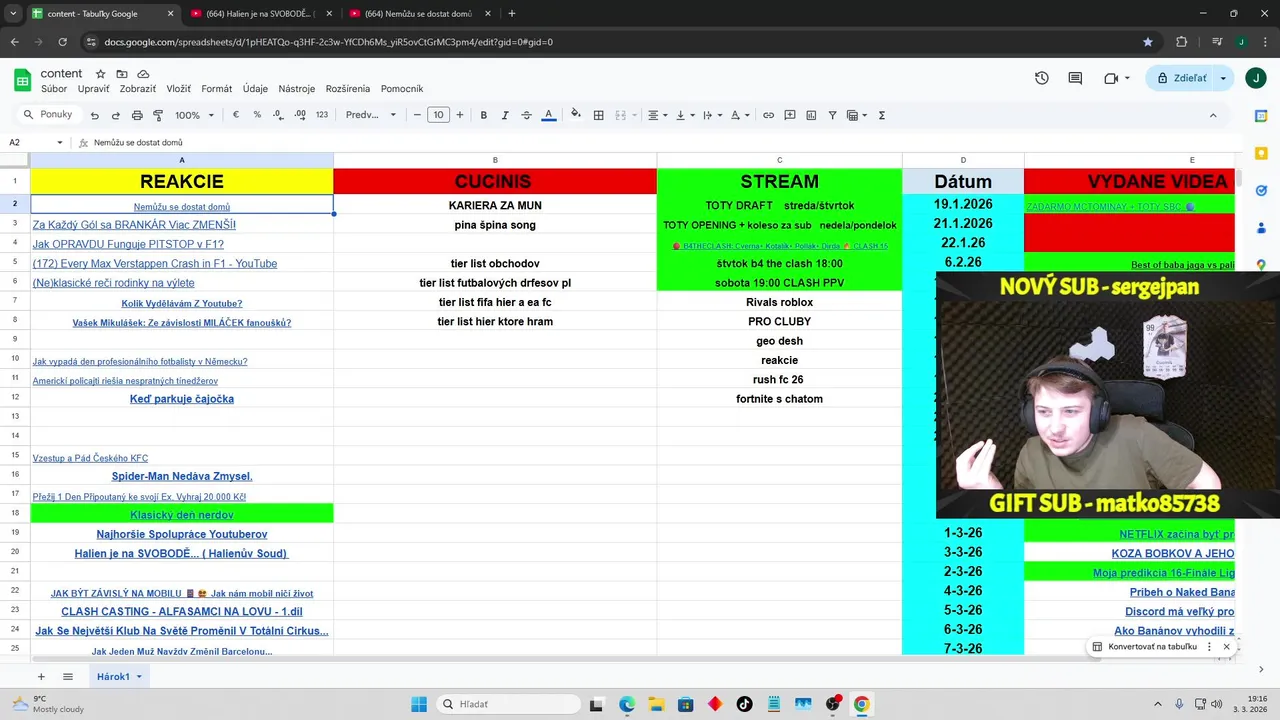This screenshot has height=720, width=1280.
Task: Insert a link via toolbar icon
Action: click(x=768, y=115)
